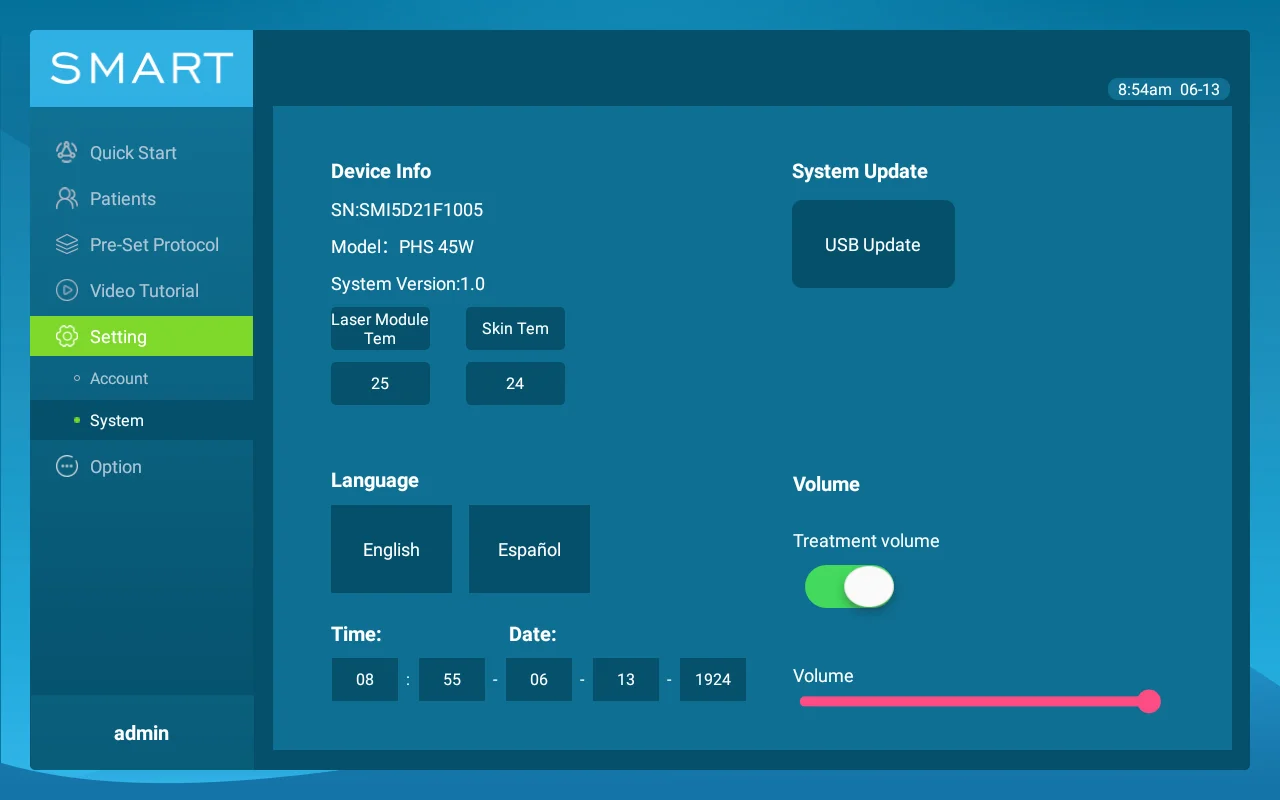This screenshot has height=800, width=1280.
Task: Click the Setting gear icon
Action: 66,336
